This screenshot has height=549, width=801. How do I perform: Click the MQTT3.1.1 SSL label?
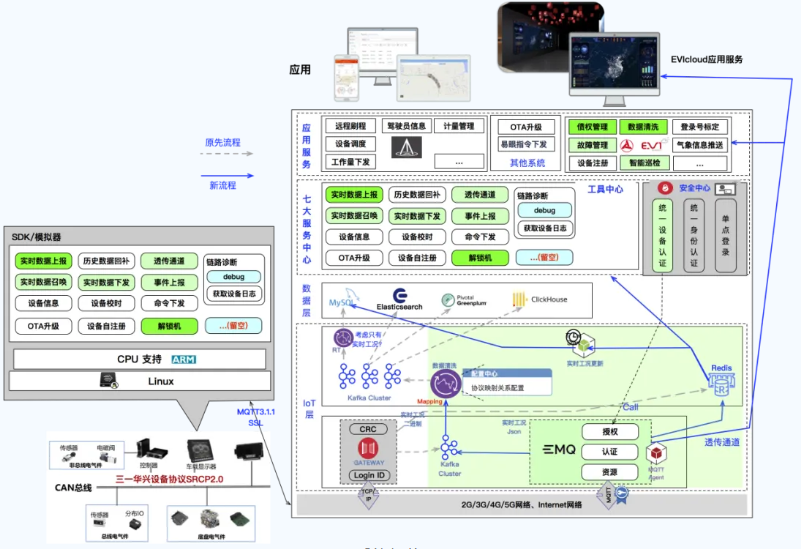pyautogui.click(x=256, y=417)
